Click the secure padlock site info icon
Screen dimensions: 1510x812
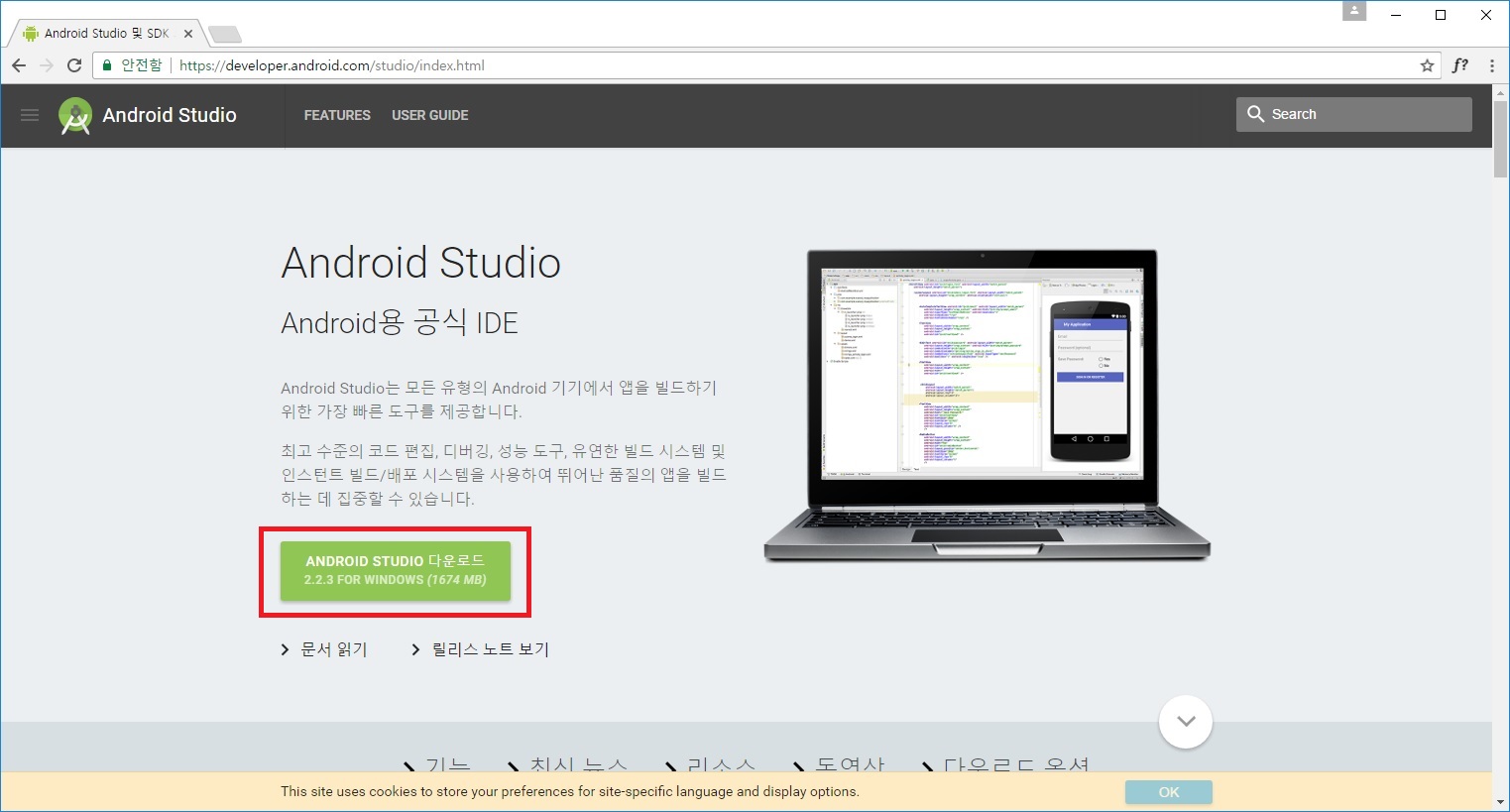[107, 65]
